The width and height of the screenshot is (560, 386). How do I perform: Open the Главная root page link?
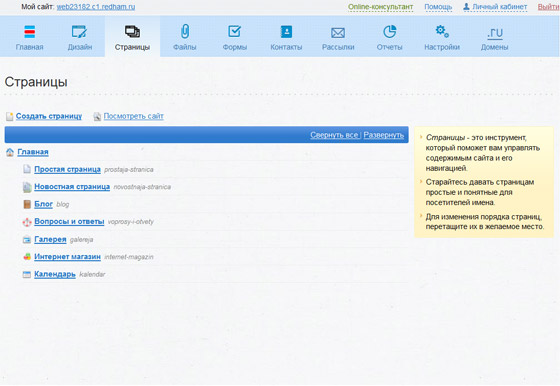point(33,152)
